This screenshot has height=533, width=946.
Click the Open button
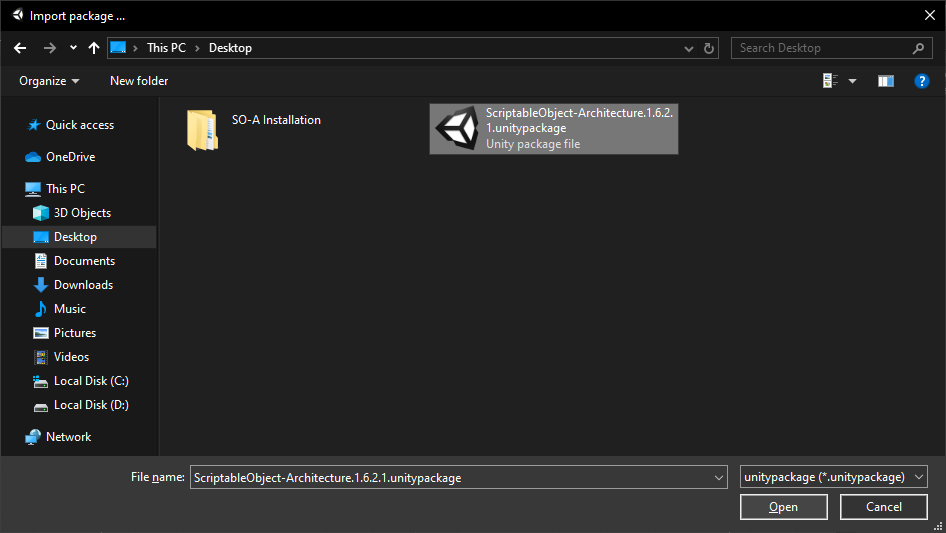pyautogui.click(x=784, y=507)
